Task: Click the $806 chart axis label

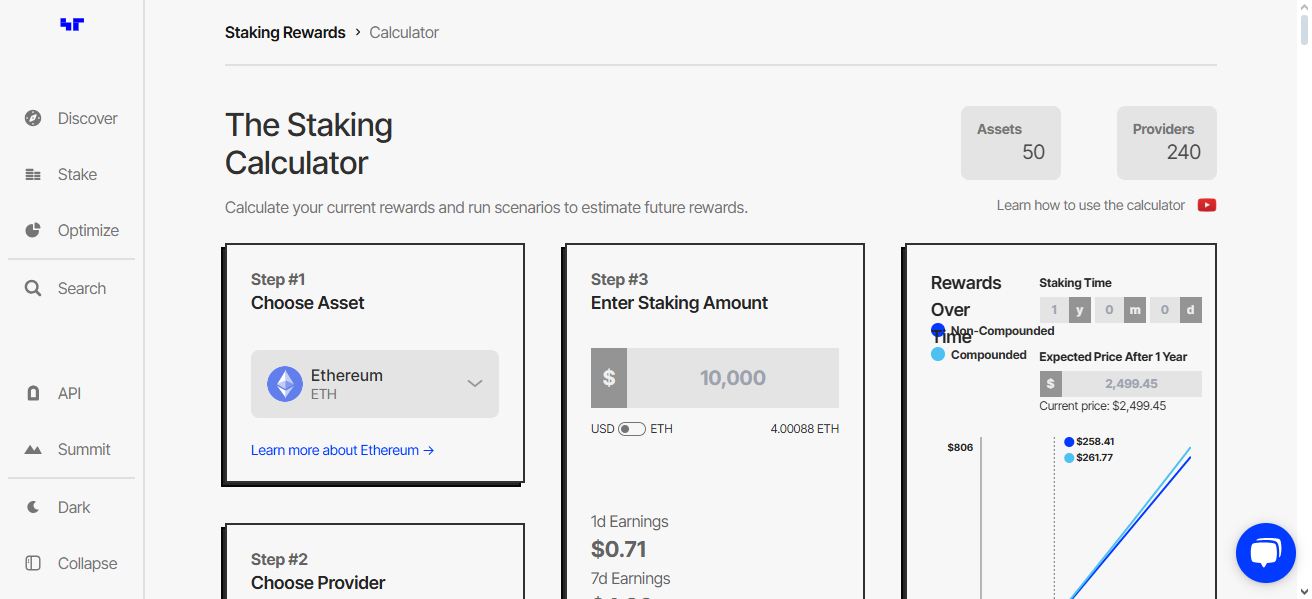Action: pos(960,447)
